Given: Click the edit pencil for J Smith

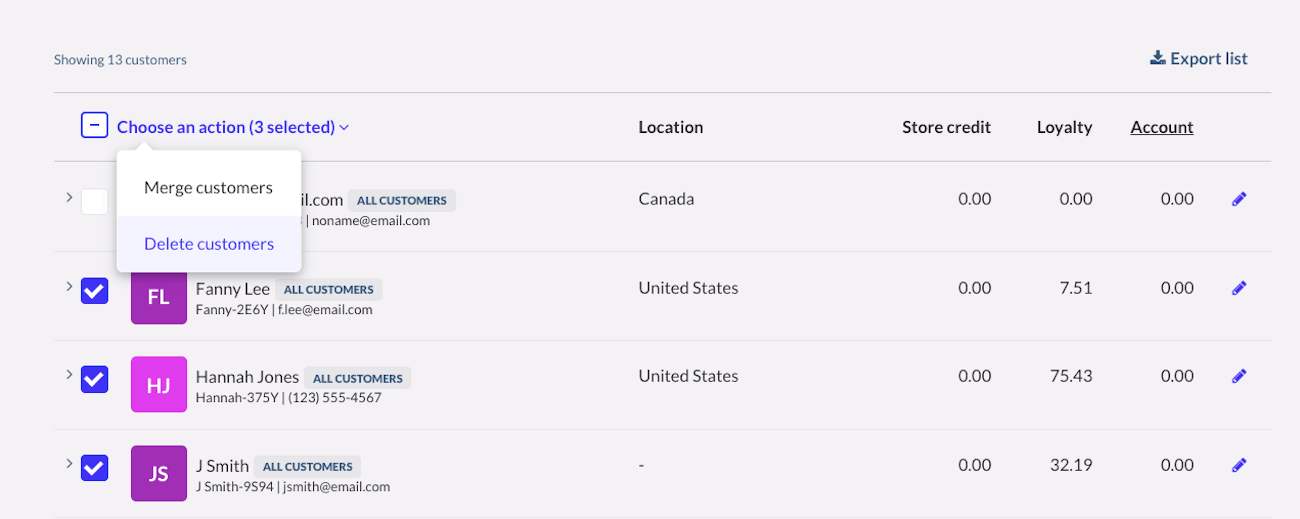Looking at the screenshot, I should (1239, 465).
